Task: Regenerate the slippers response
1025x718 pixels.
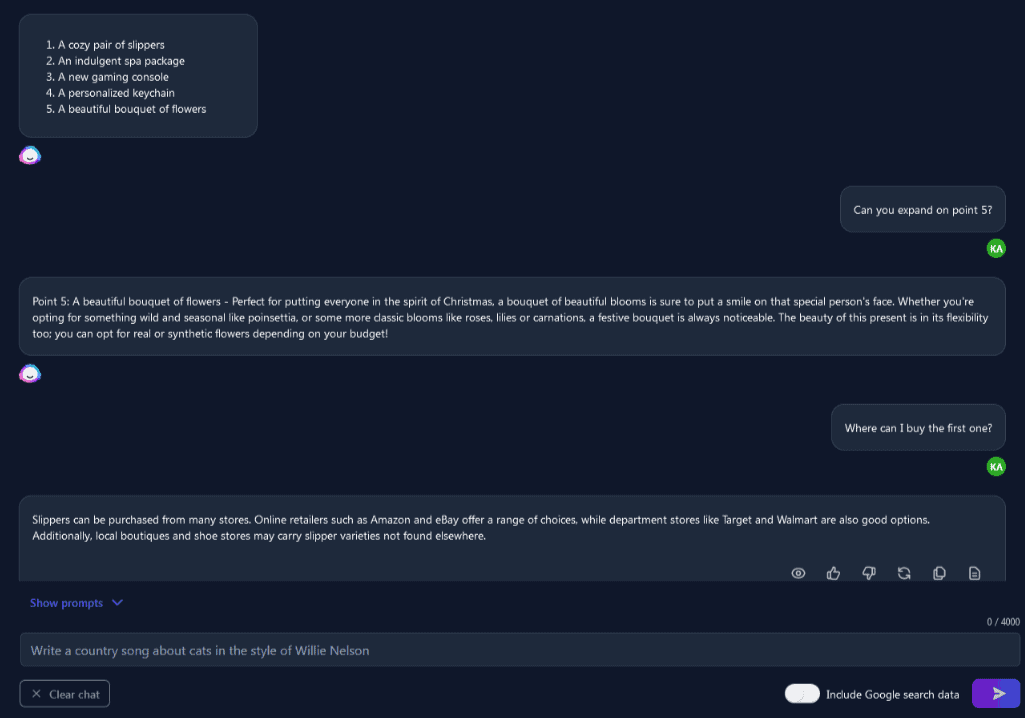Action: tap(904, 573)
